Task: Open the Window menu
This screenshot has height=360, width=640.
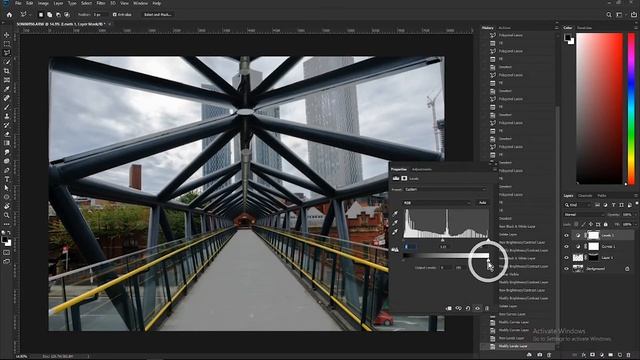Action: pos(140,3)
